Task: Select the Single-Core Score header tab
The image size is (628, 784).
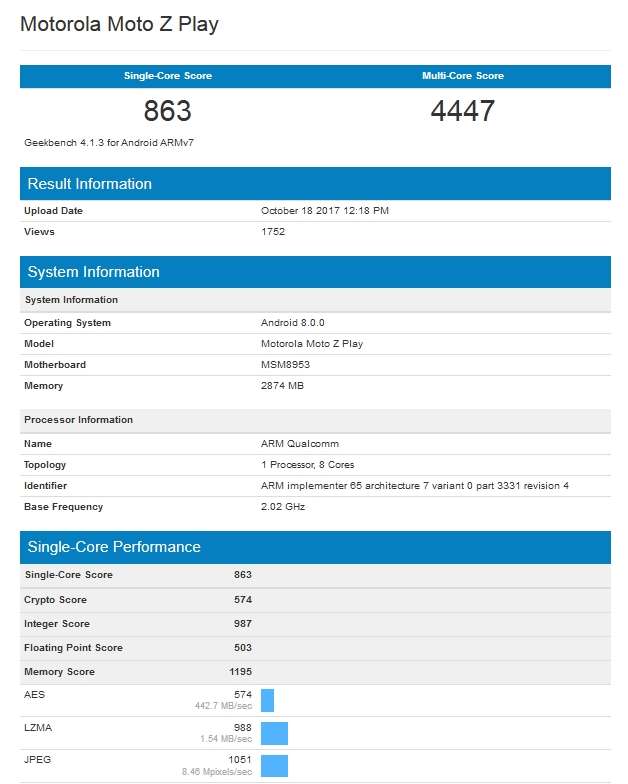Action: (167, 76)
